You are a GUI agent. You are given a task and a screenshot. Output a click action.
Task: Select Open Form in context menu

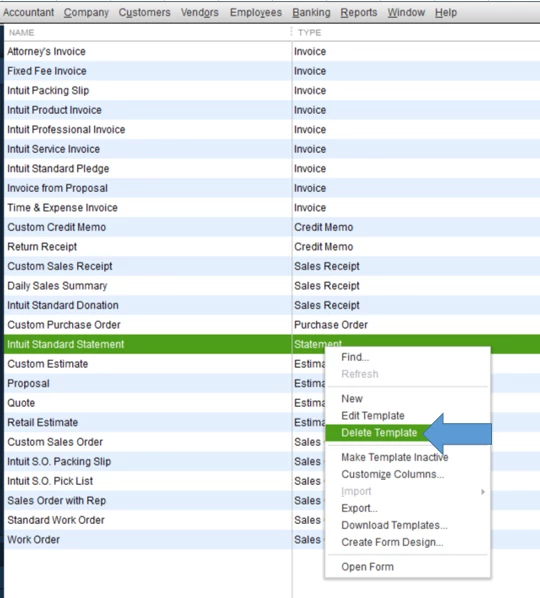367,567
